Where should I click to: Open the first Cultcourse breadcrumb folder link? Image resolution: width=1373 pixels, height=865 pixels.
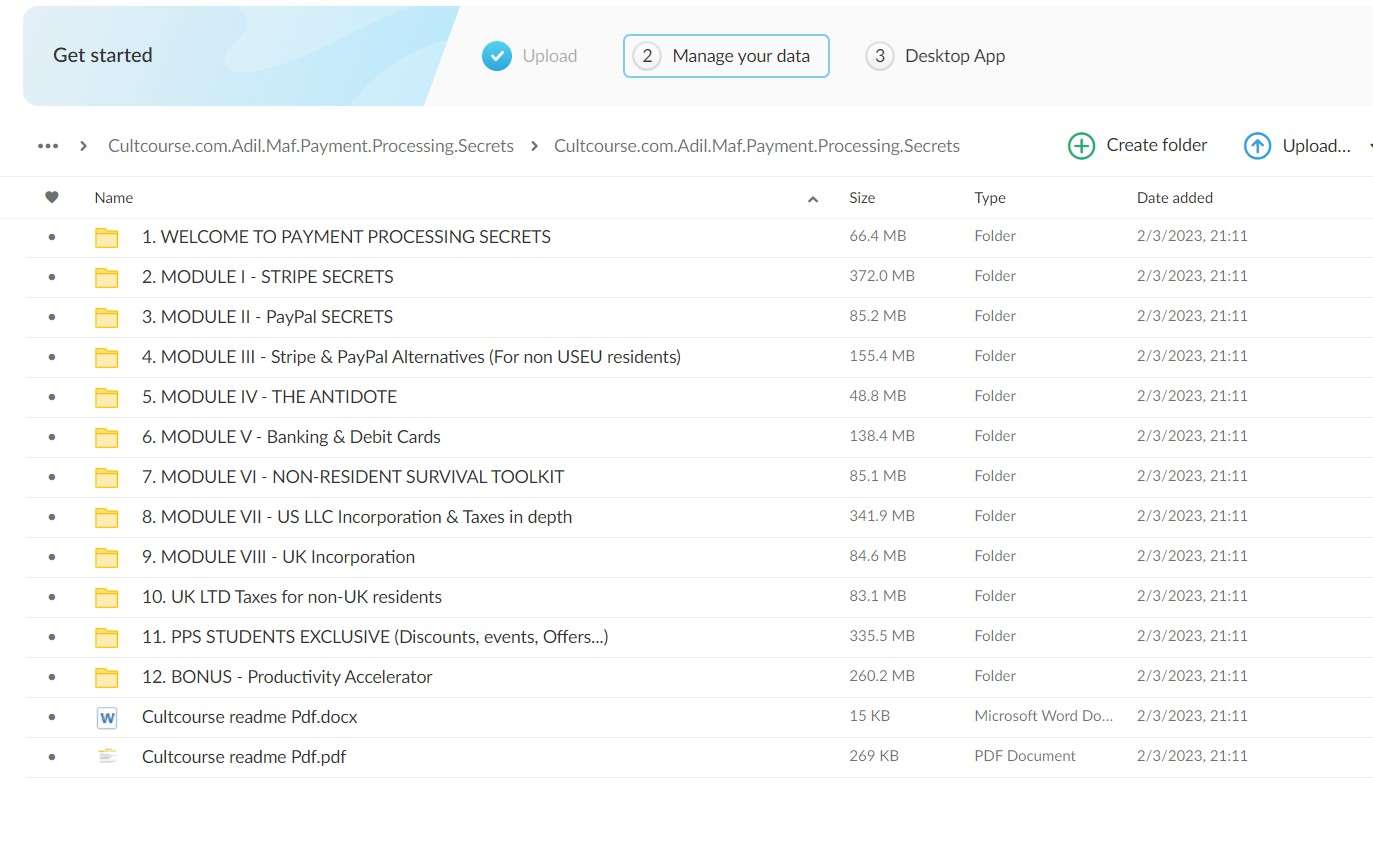coord(311,146)
